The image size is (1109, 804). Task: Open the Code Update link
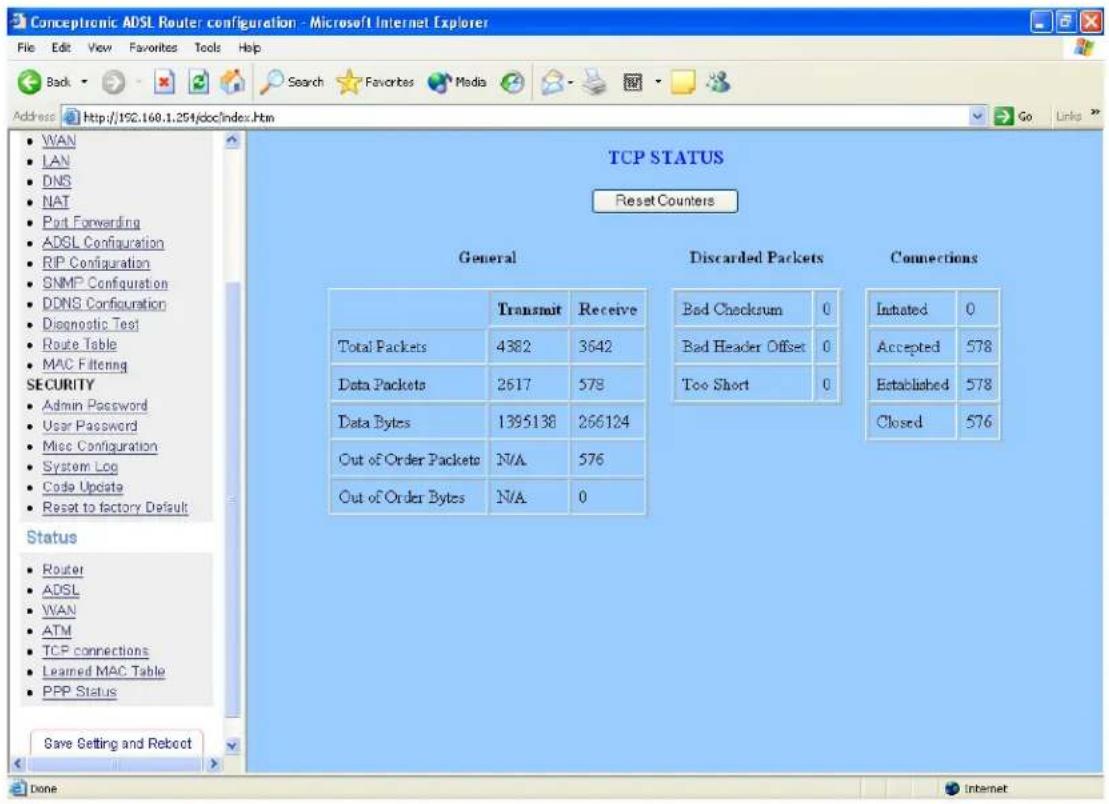tap(83, 487)
